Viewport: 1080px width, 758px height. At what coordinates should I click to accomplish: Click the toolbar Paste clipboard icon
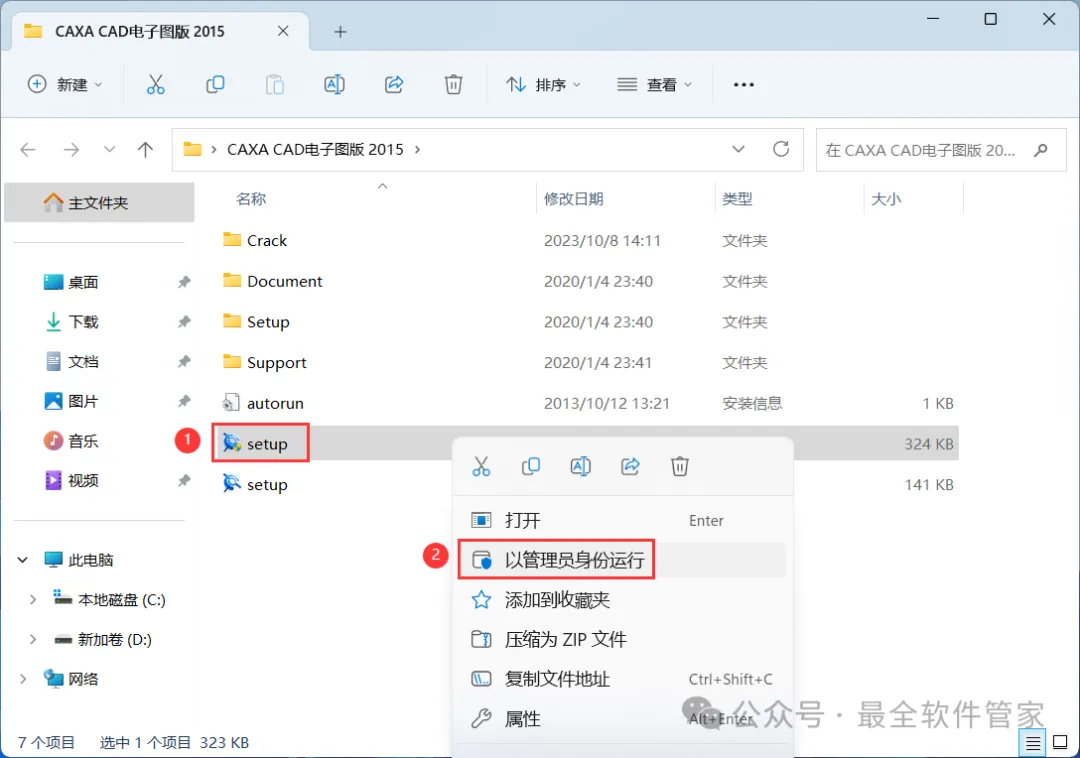click(x=275, y=85)
